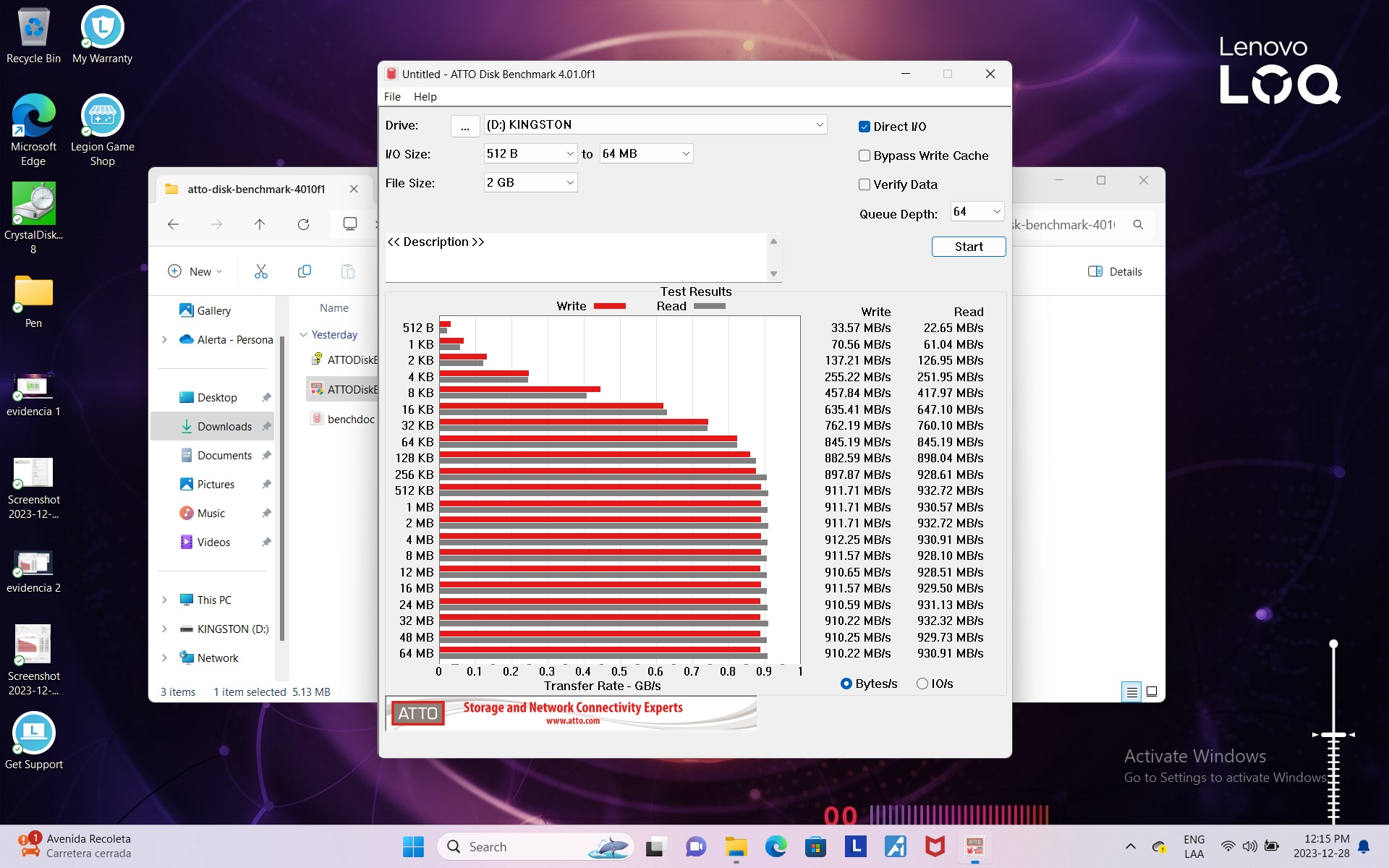Select the benchdoc file in File Explorer
This screenshot has width=1389, height=868.
(343, 419)
